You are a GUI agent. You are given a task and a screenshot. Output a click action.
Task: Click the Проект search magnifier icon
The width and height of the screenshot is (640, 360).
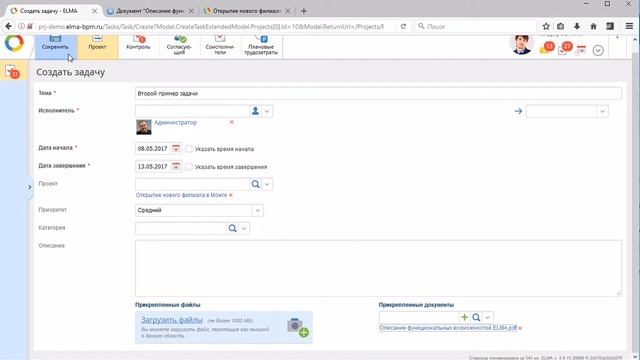click(256, 184)
